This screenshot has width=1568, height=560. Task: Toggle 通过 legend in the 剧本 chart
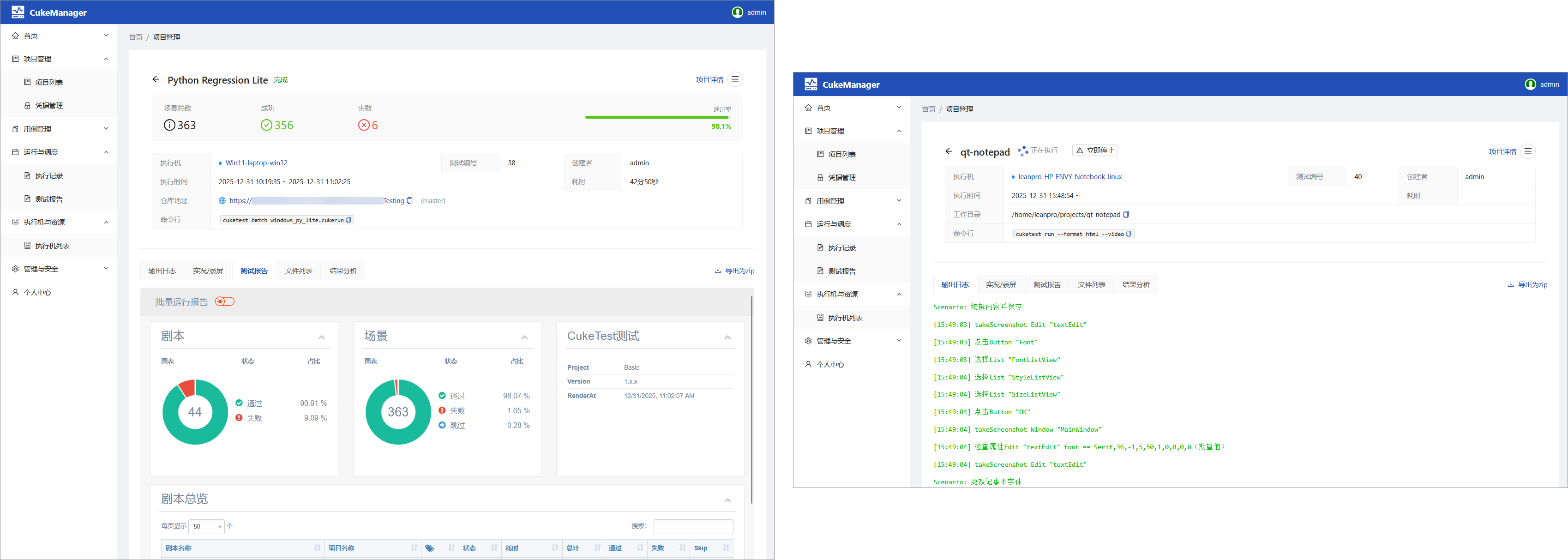(248, 403)
